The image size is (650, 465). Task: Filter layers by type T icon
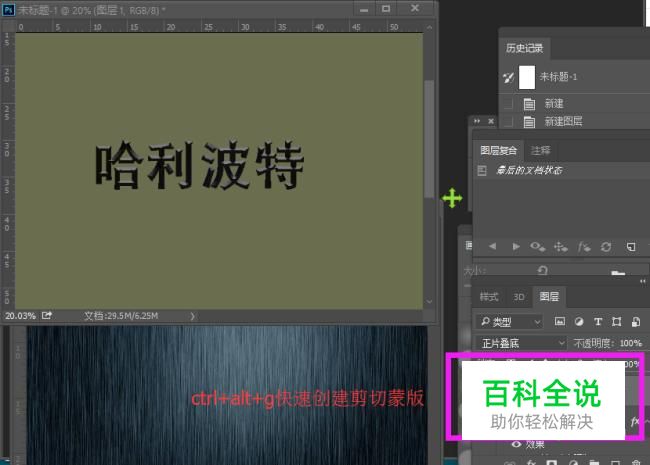[x=598, y=322]
